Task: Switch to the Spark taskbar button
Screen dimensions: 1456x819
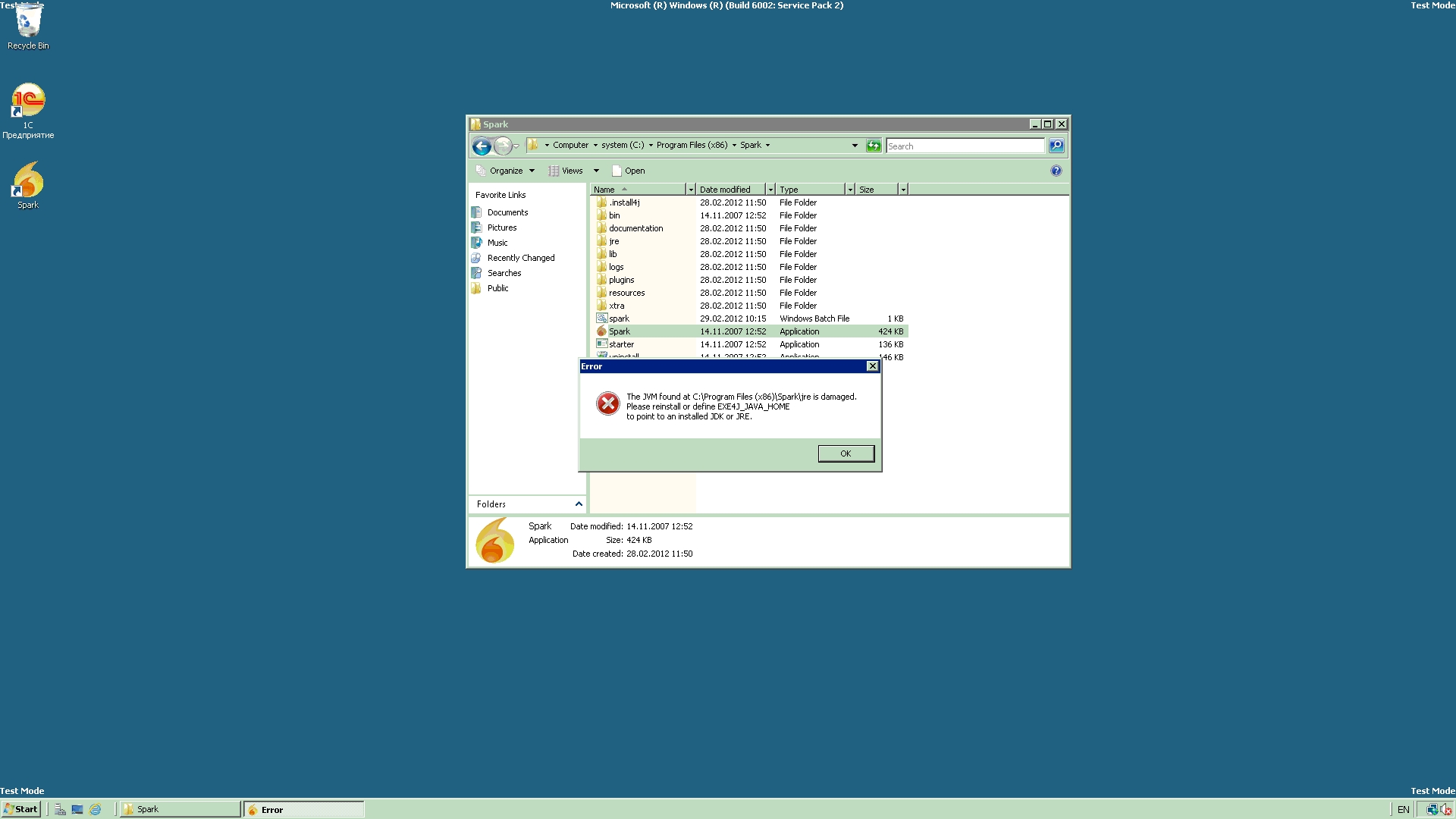Action: pyautogui.click(x=180, y=809)
